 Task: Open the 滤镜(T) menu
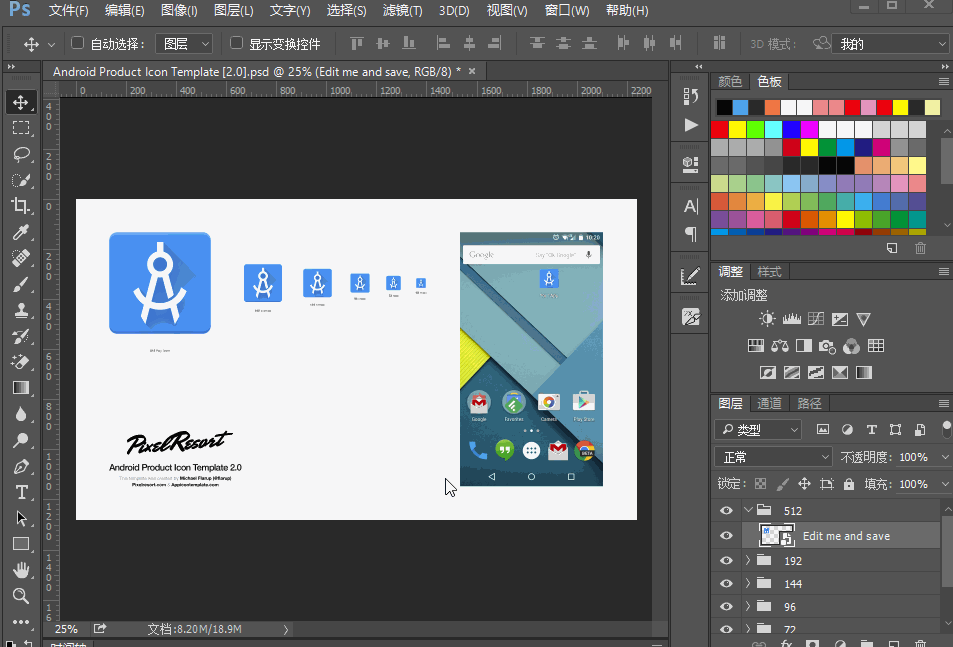[x=402, y=11]
